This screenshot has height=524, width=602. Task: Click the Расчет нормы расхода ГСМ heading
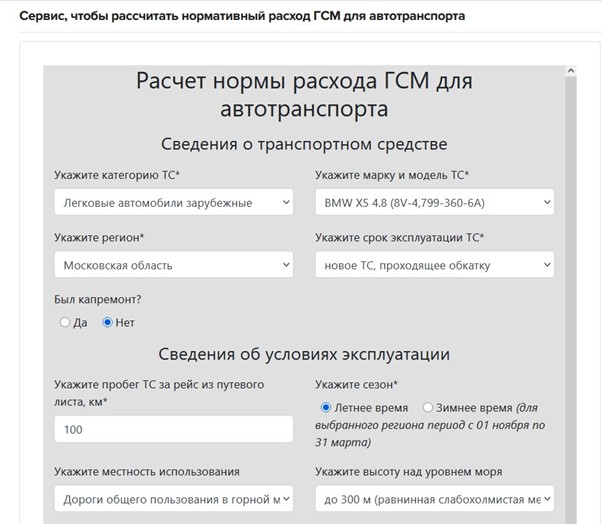tap(304, 94)
